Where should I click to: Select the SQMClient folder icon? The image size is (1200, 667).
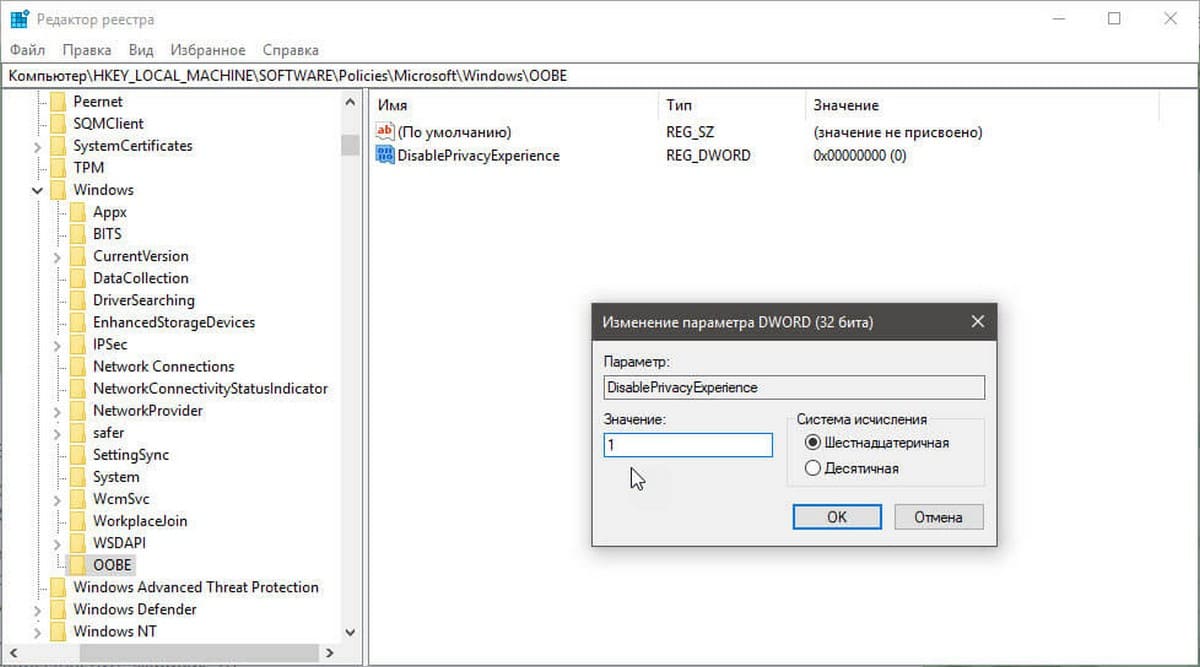58,124
